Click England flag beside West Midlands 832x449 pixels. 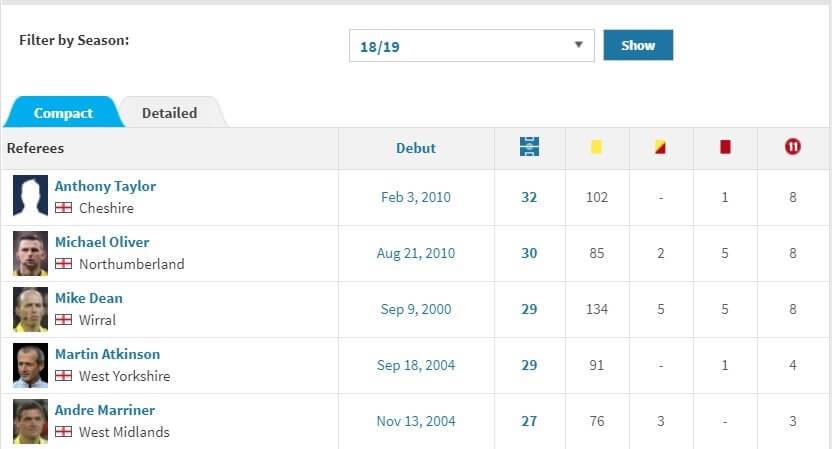[x=63, y=432]
